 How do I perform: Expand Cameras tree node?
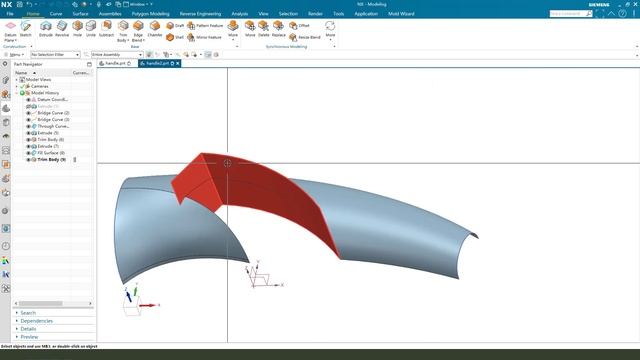coord(17,86)
